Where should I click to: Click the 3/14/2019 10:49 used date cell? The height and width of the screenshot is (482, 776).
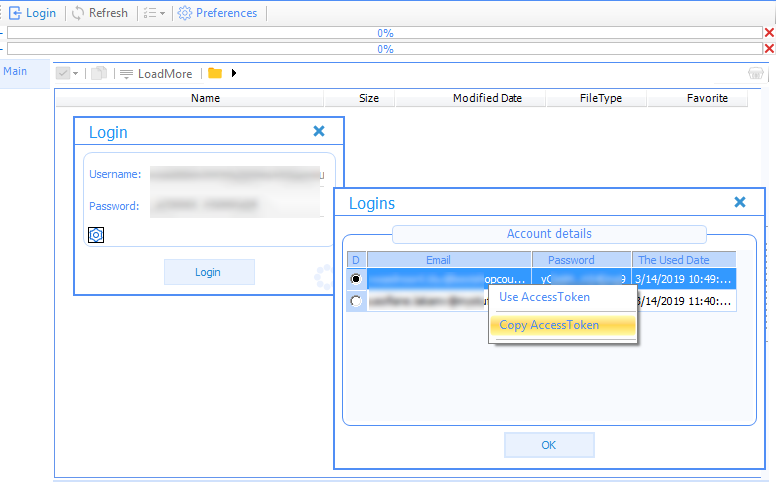click(x=684, y=279)
